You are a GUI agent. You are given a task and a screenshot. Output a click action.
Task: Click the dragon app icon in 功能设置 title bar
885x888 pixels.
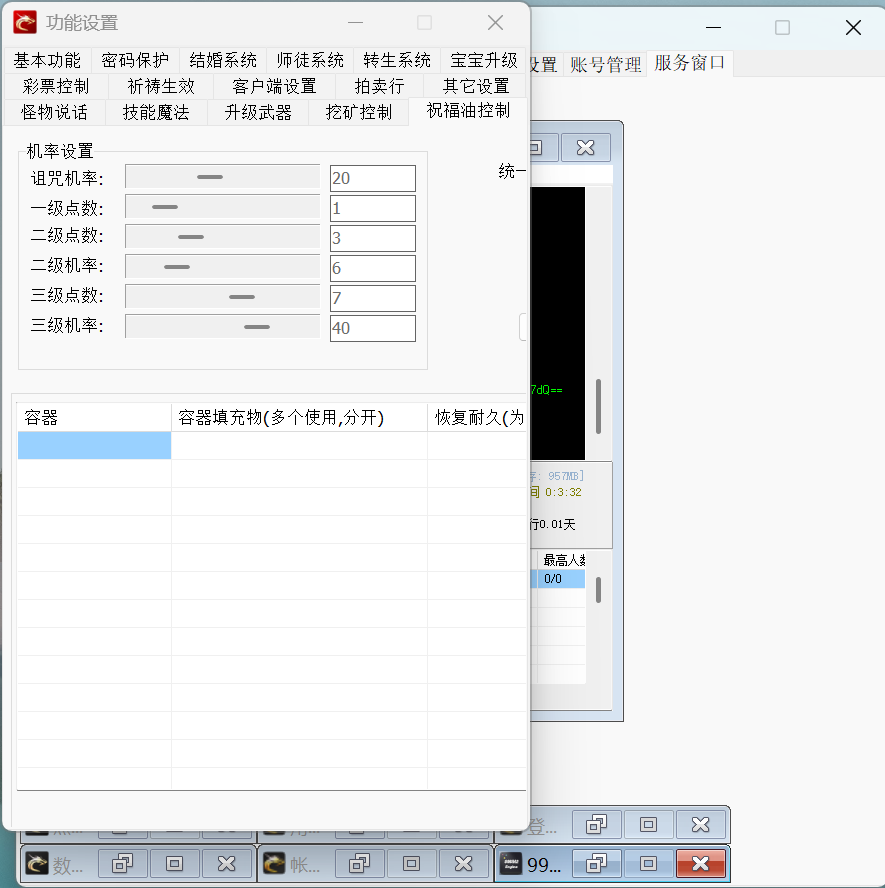(25, 23)
